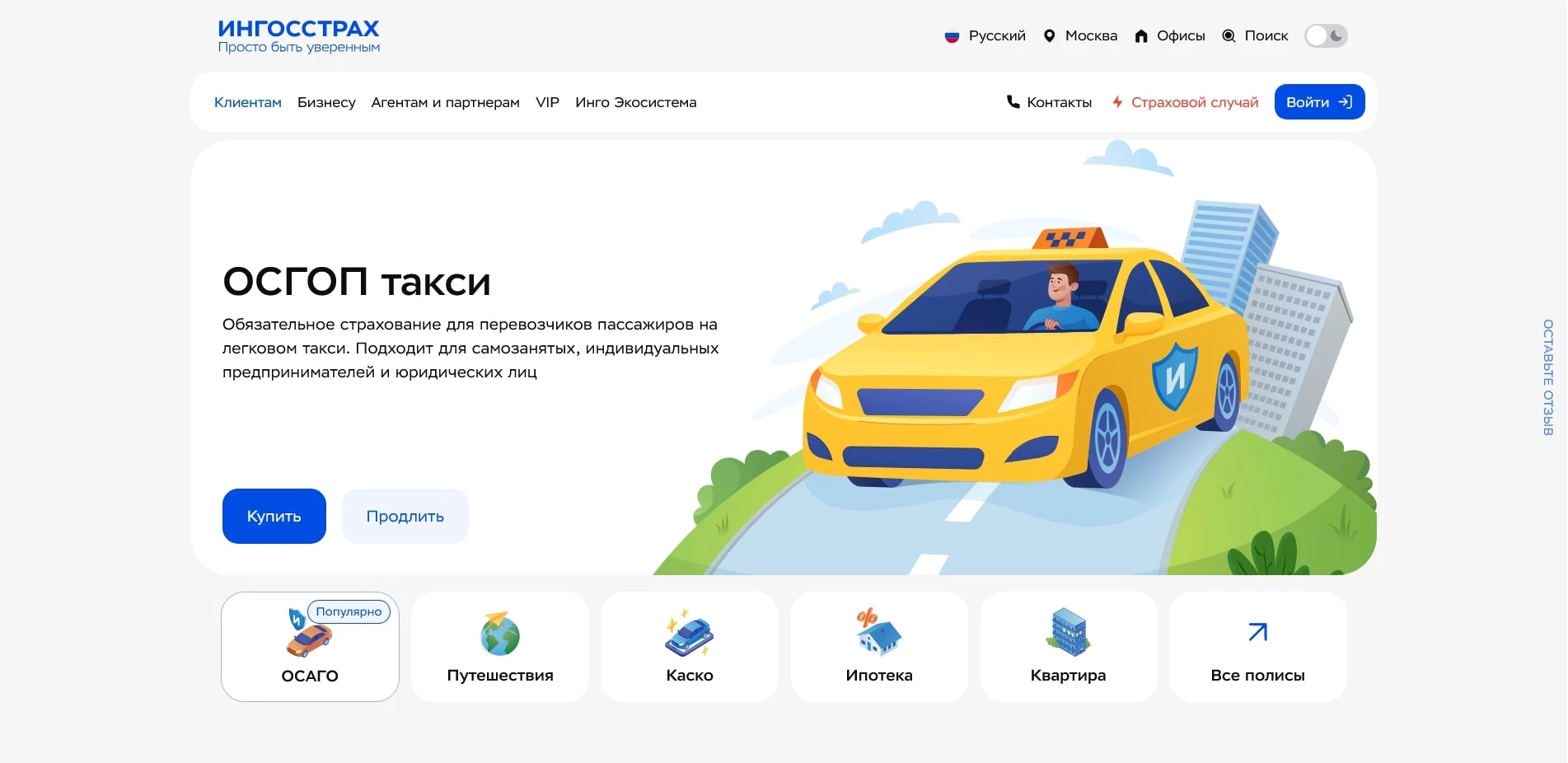The width and height of the screenshot is (1568, 763).
Task: Open the Бизнесу menu
Action: pos(326,102)
